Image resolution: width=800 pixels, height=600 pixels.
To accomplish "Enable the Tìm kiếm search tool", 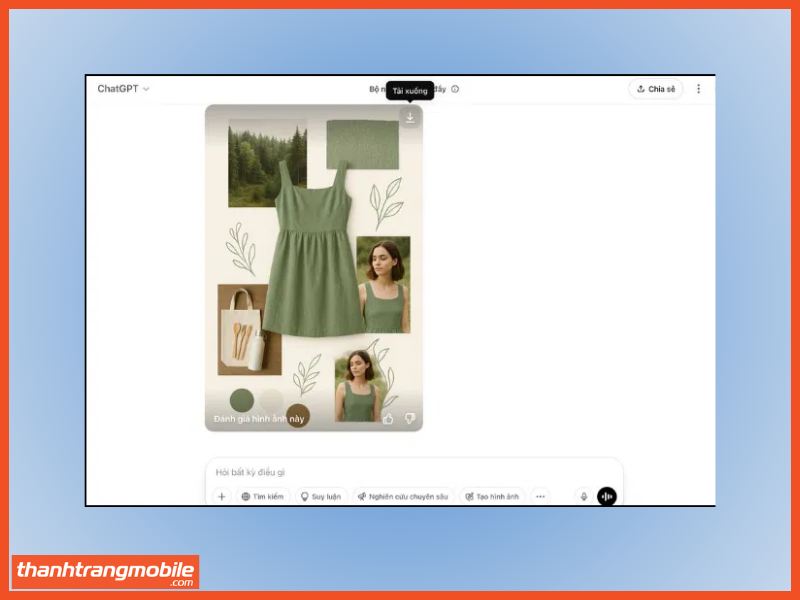I will [x=263, y=496].
